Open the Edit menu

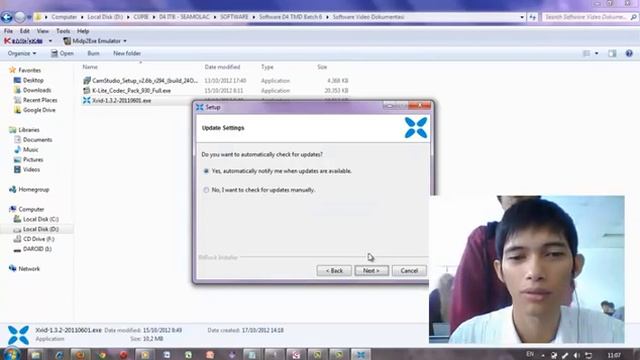pyautogui.click(x=24, y=31)
